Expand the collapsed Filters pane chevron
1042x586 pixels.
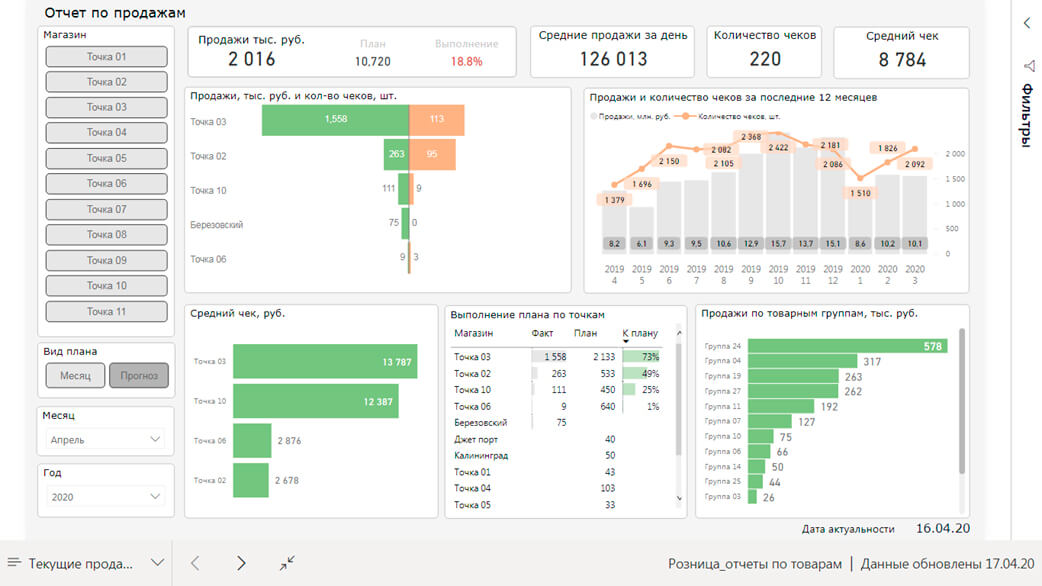point(1027,22)
